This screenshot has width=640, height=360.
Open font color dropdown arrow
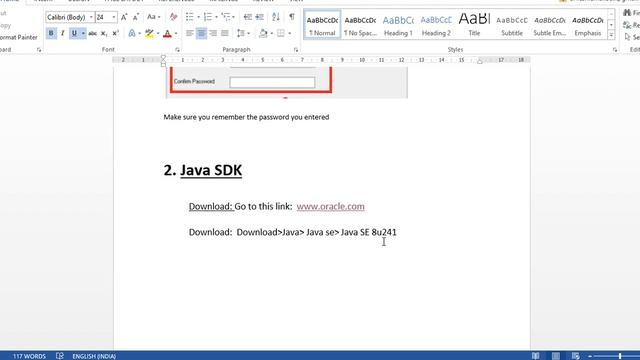coord(176,33)
